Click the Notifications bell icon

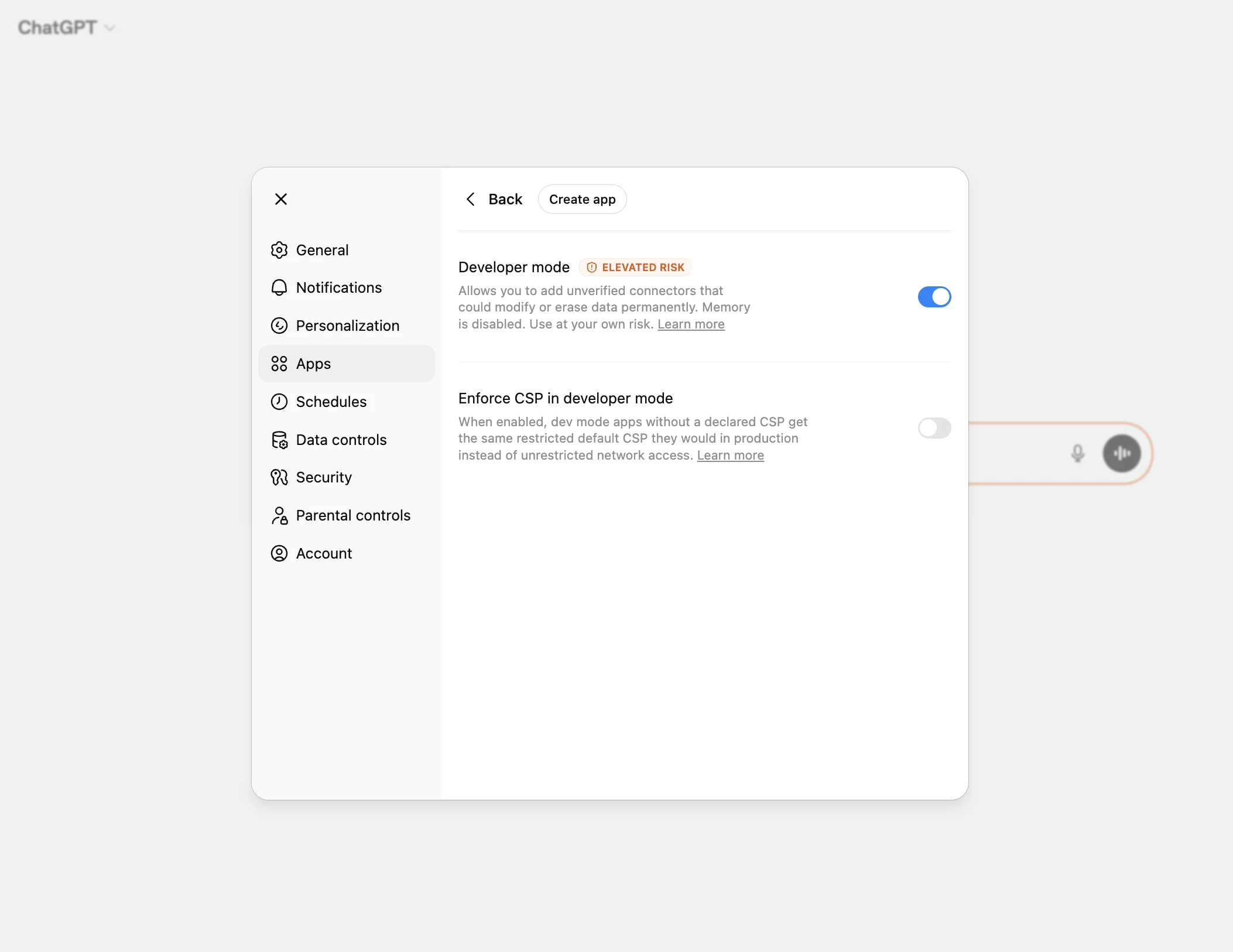pyautogui.click(x=279, y=287)
